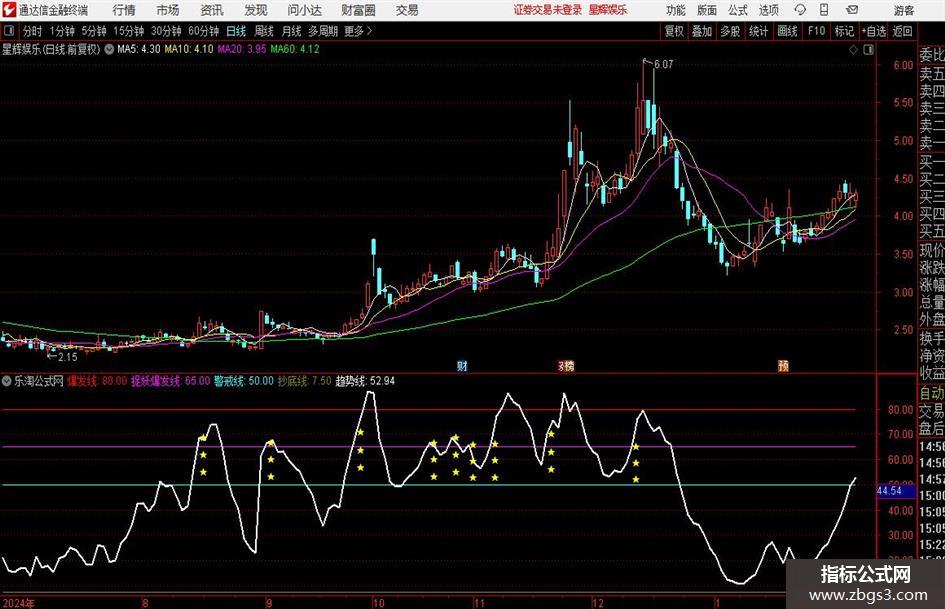Click the 预 marker on chart

783,365
